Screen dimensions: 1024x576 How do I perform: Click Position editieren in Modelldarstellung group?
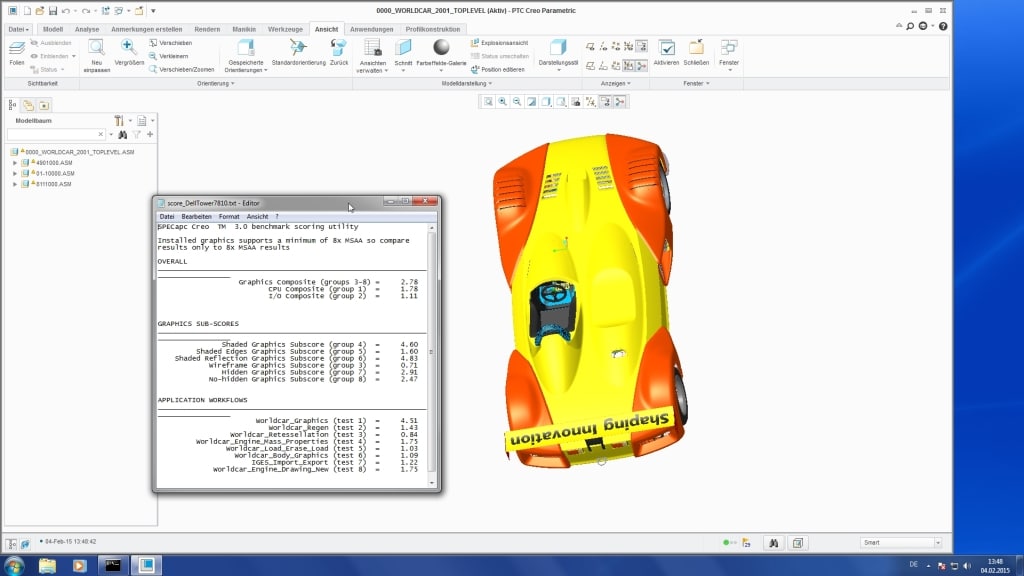coord(498,69)
